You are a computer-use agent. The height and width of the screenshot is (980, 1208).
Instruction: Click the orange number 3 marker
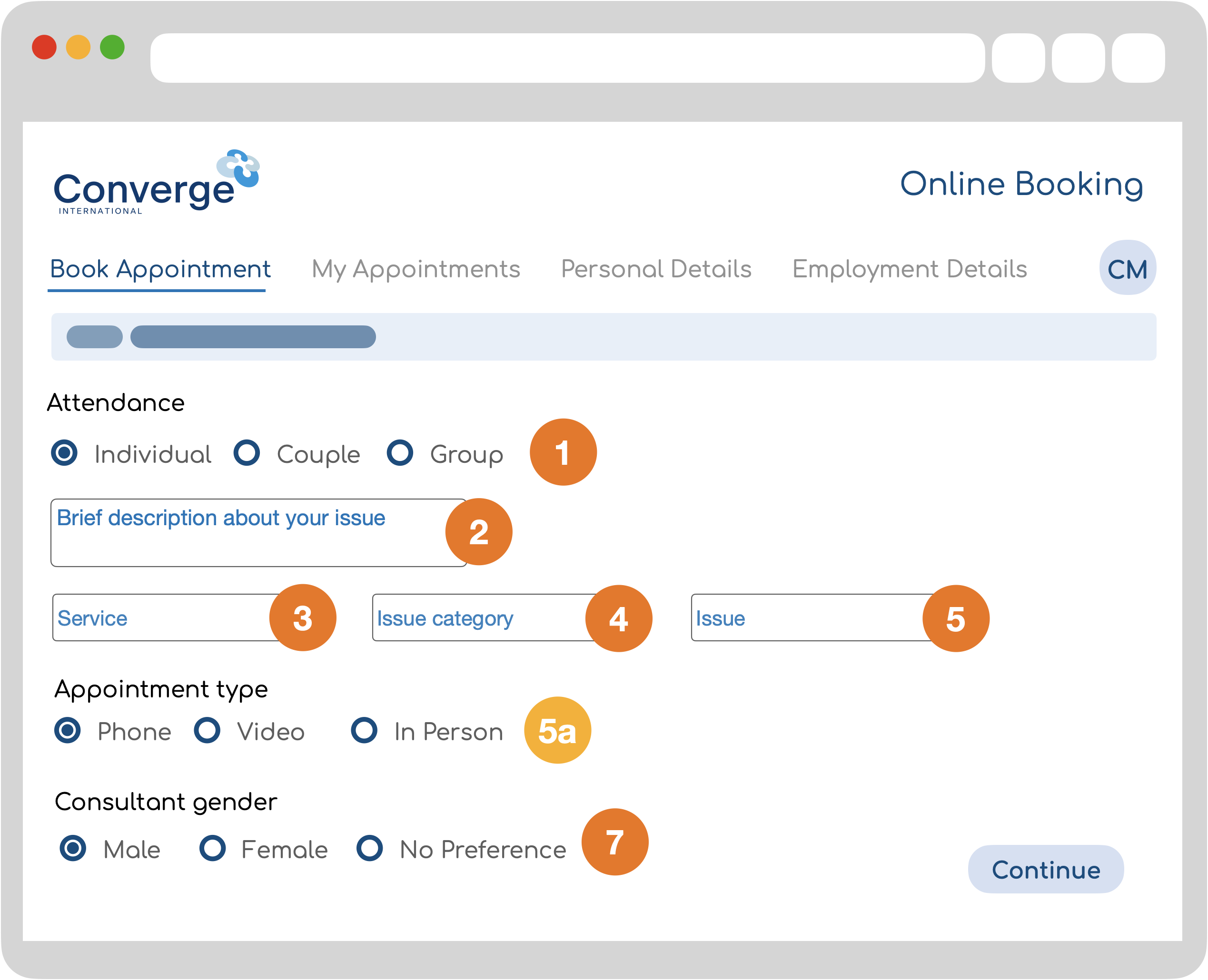[x=303, y=617]
